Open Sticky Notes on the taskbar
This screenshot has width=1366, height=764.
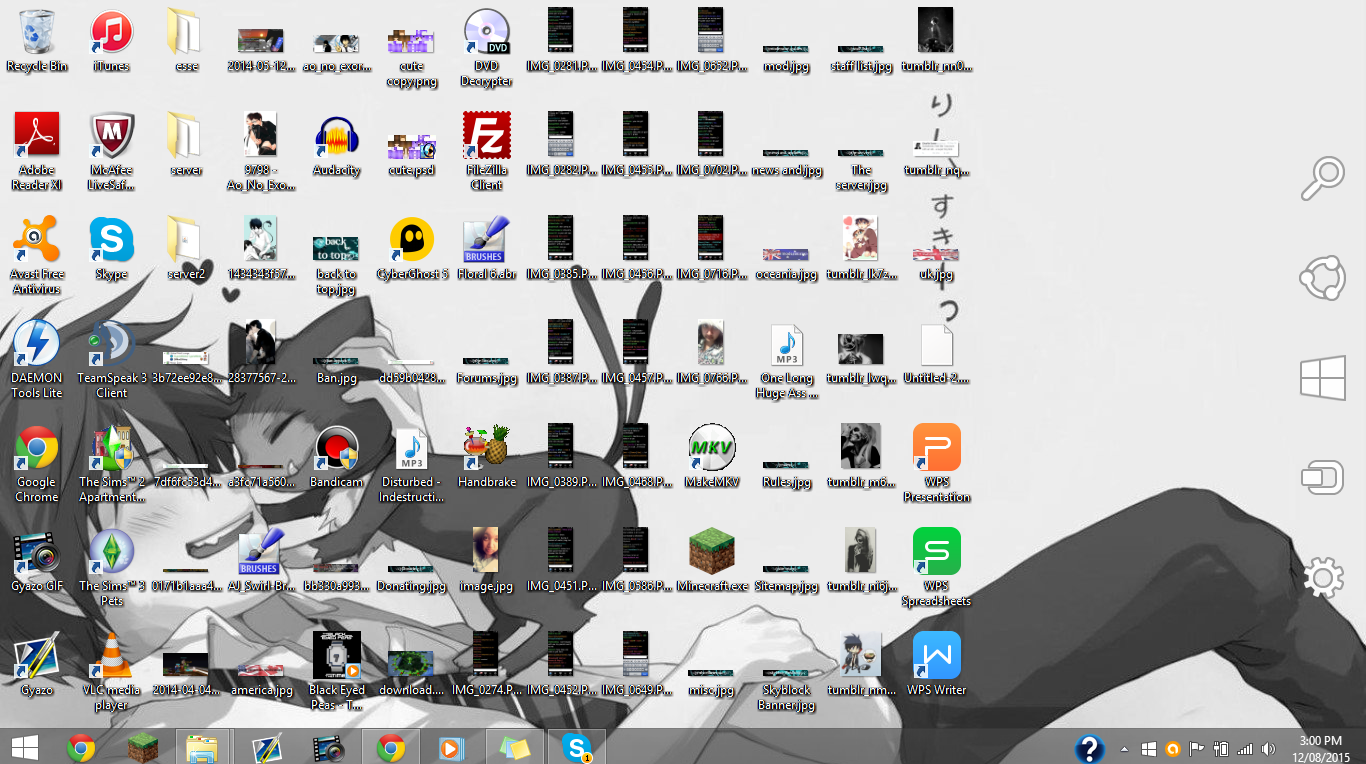pos(514,747)
